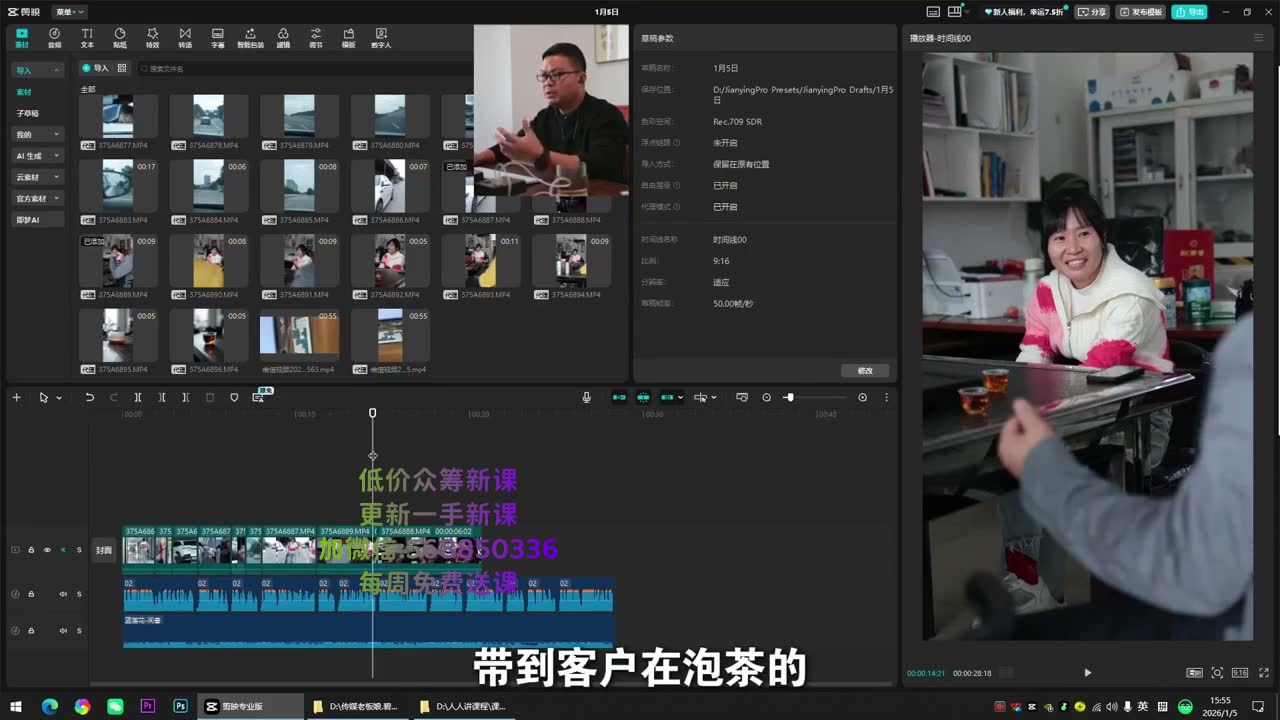Expand the 官方素材 sidebar section
The height and width of the screenshot is (720, 1280).
[x=37, y=198]
